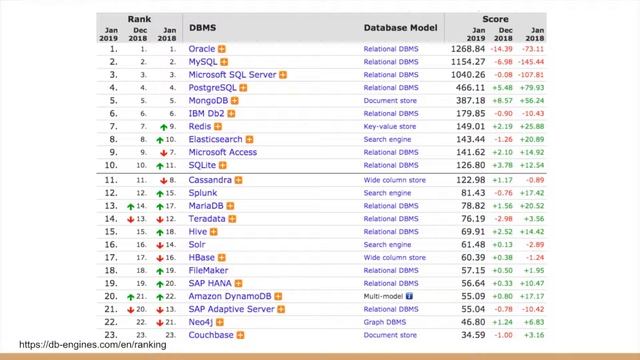Image resolution: width=640 pixels, height=360 pixels.
Task: Click Graph DBMS in the Neo4j row
Action: coord(385,322)
